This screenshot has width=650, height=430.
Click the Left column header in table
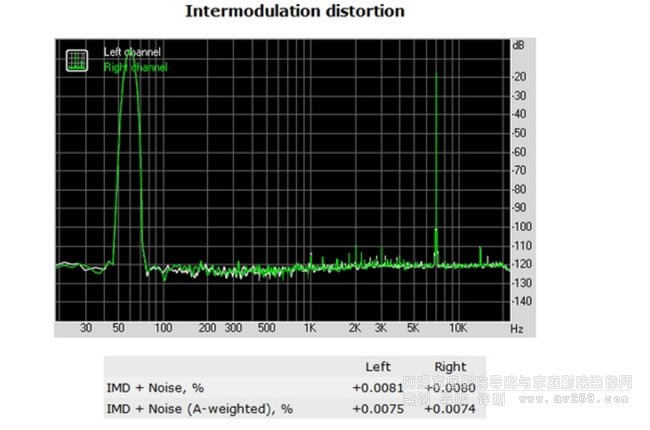tap(377, 367)
